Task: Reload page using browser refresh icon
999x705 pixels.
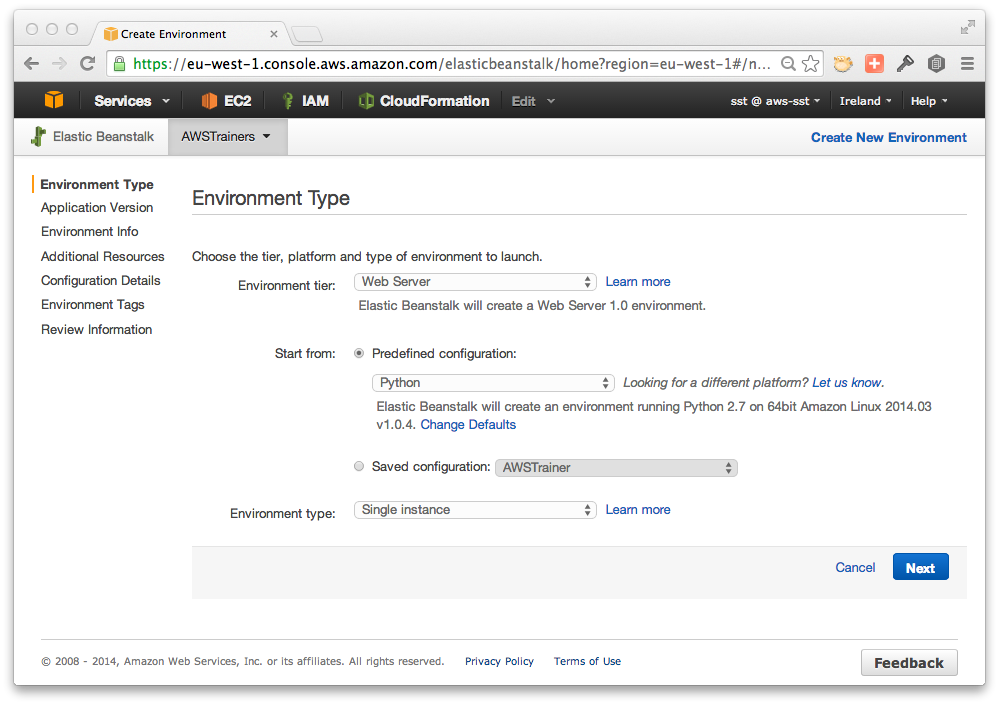Action: (87, 64)
